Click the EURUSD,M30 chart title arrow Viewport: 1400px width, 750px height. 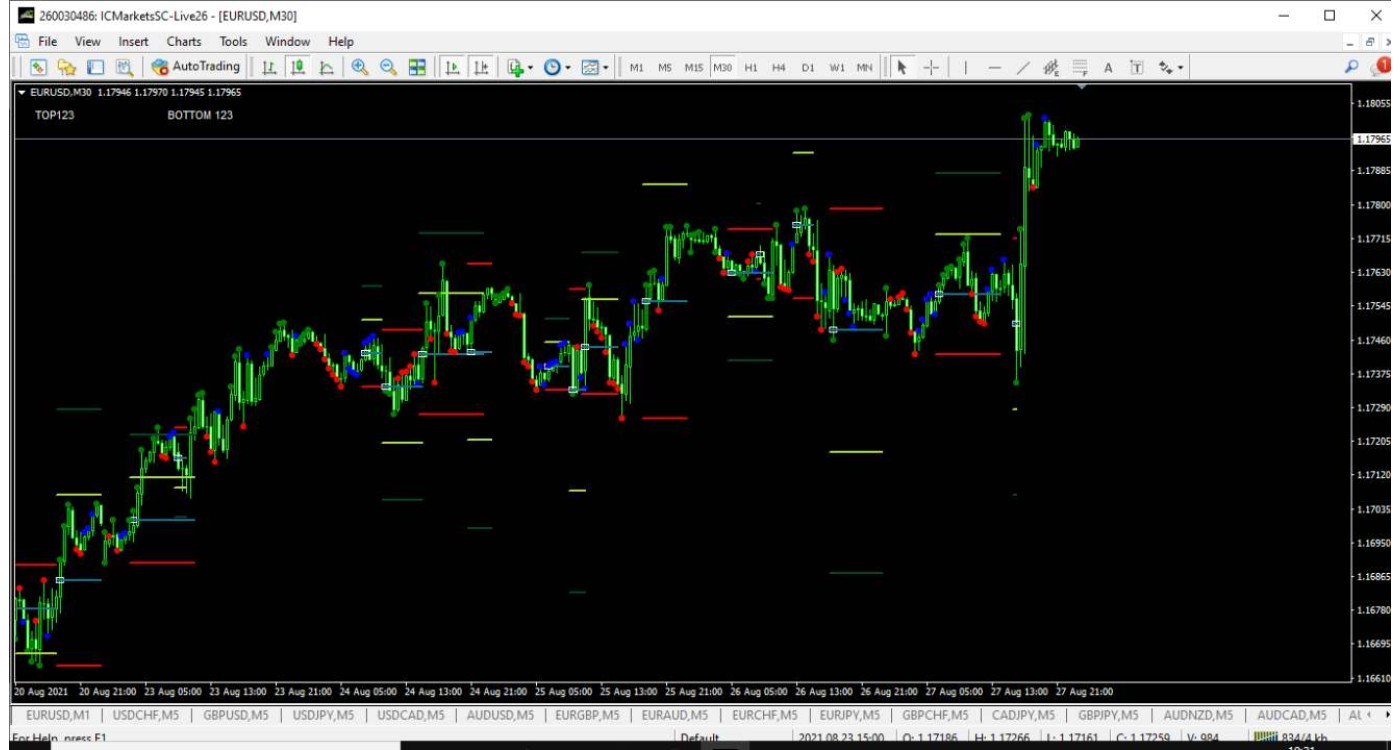click(22, 92)
